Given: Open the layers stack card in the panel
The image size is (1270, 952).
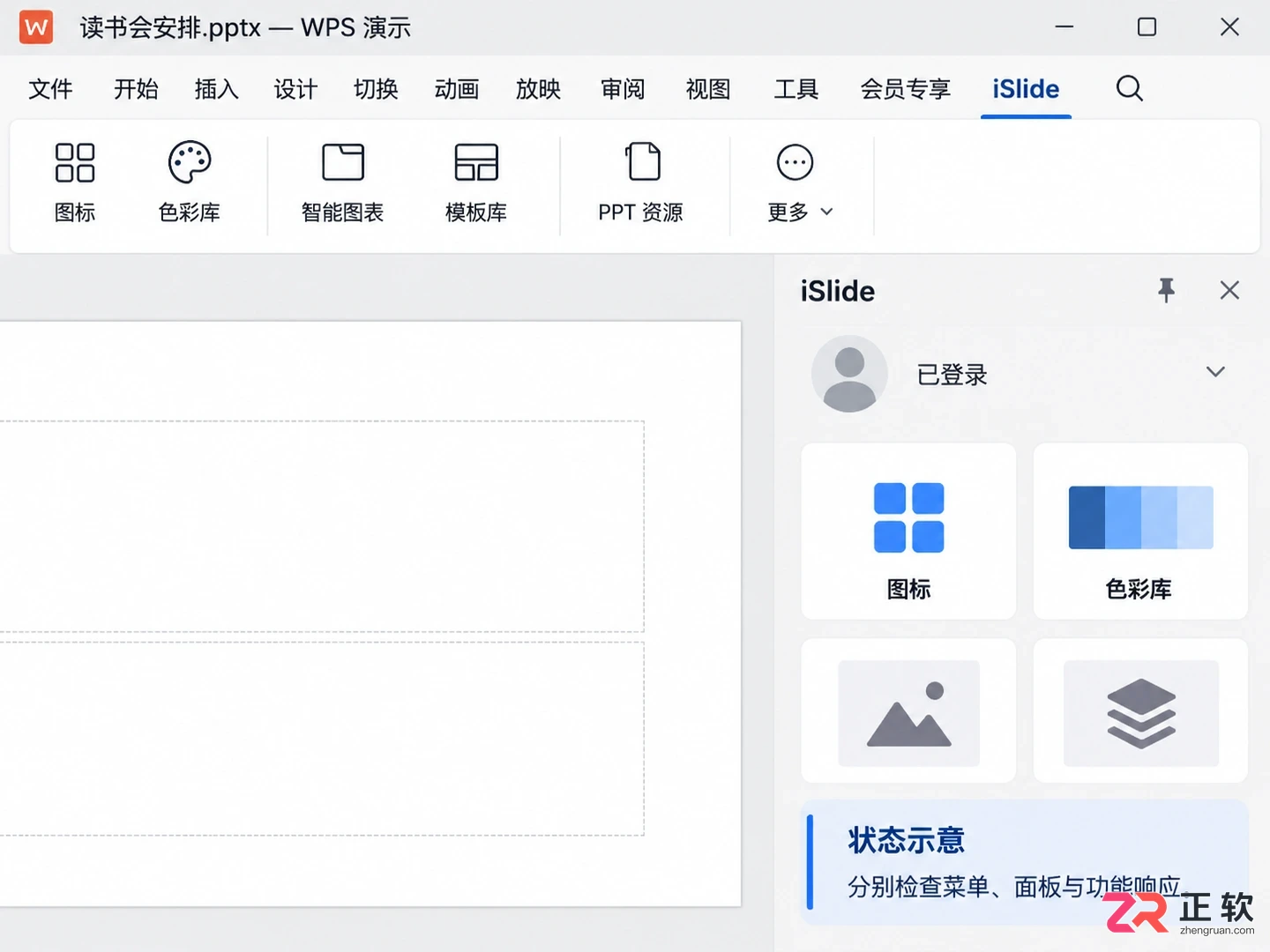Looking at the screenshot, I should tap(1140, 711).
